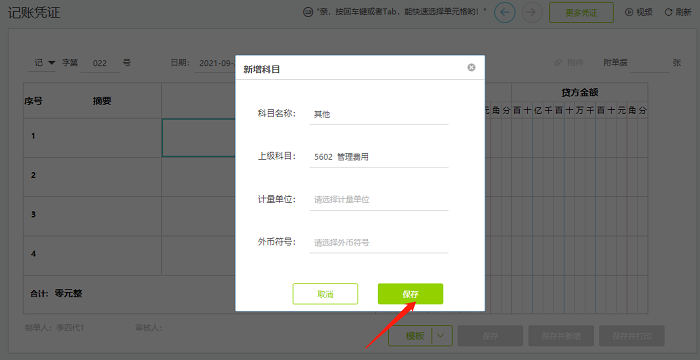Click the 保存 button in the dialog
The height and width of the screenshot is (360, 700).
(410, 294)
